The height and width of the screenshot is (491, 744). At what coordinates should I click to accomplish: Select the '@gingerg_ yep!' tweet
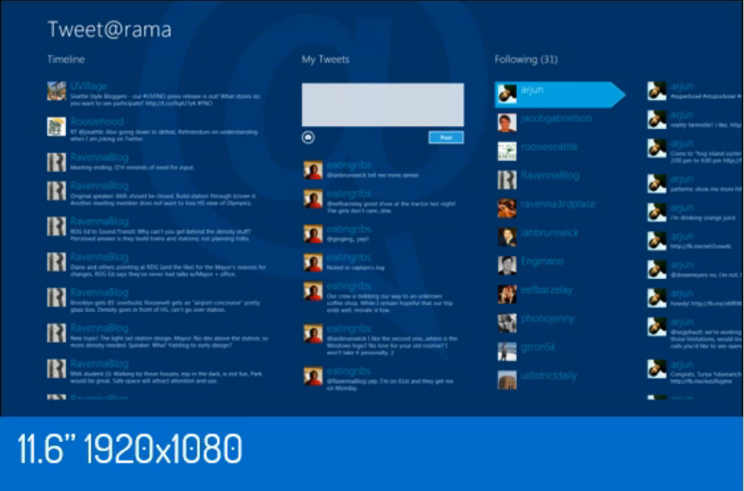[x=382, y=234]
